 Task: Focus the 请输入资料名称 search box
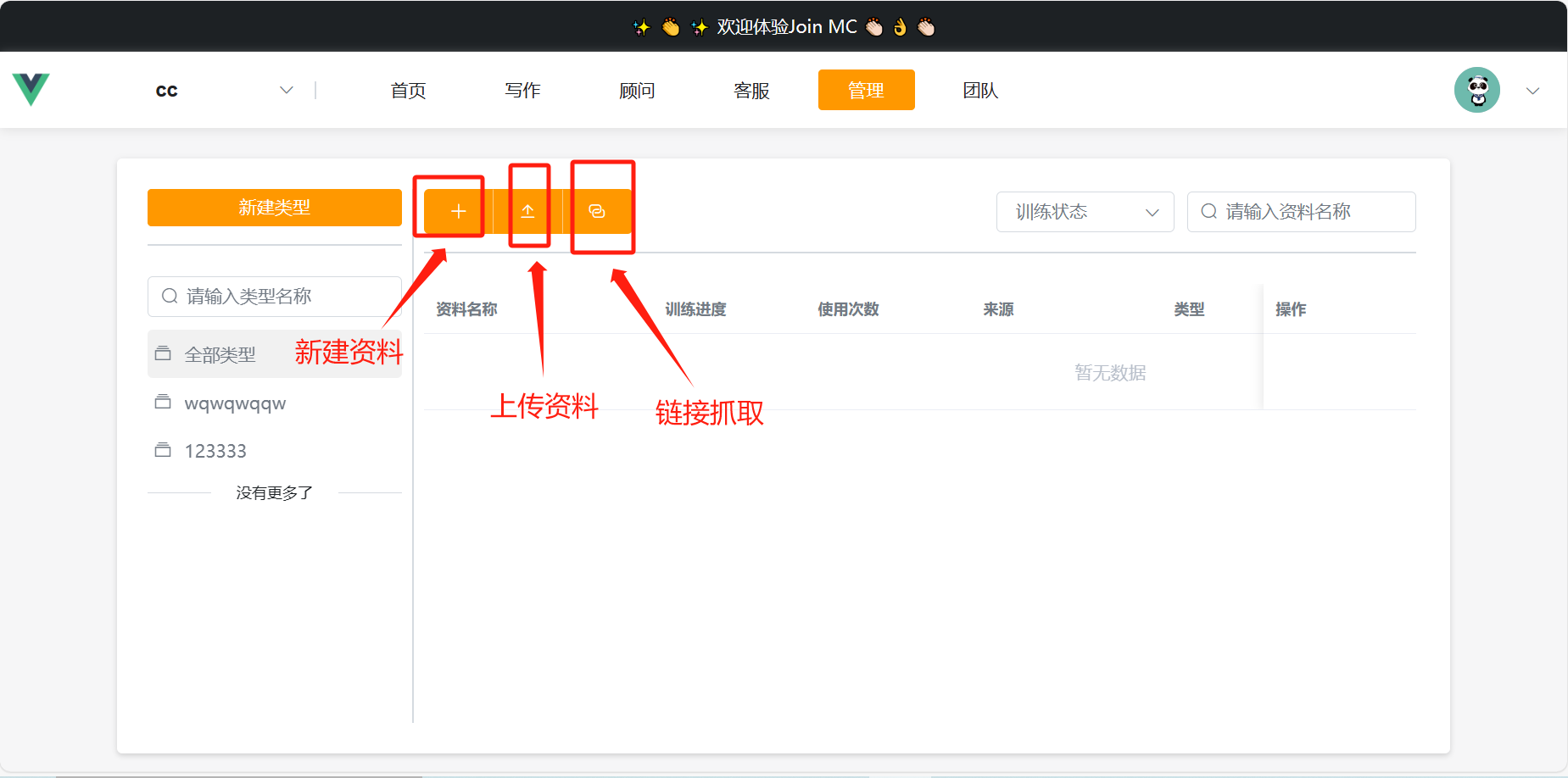pos(1312,212)
